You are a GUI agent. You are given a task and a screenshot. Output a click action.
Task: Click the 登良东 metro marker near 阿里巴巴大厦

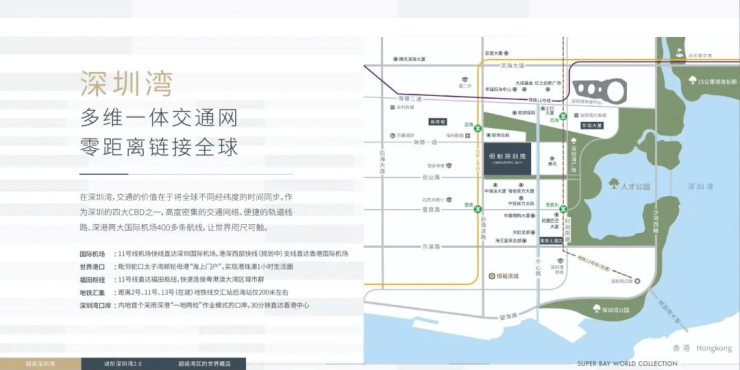coord(563,209)
